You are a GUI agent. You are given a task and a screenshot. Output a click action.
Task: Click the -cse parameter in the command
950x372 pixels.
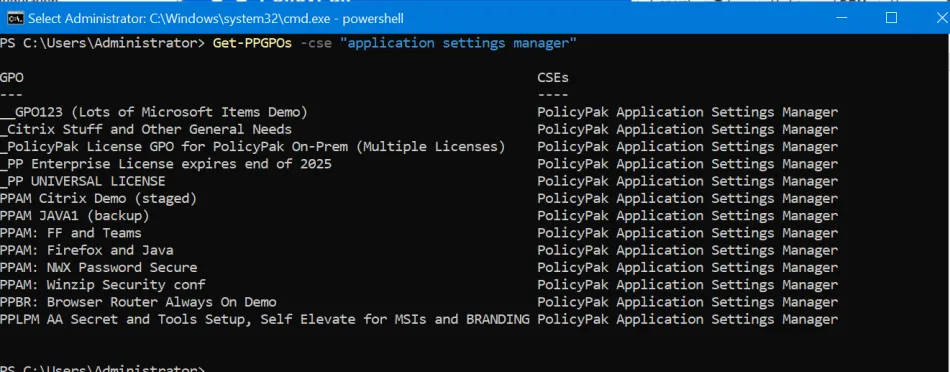pyautogui.click(x=316, y=43)
